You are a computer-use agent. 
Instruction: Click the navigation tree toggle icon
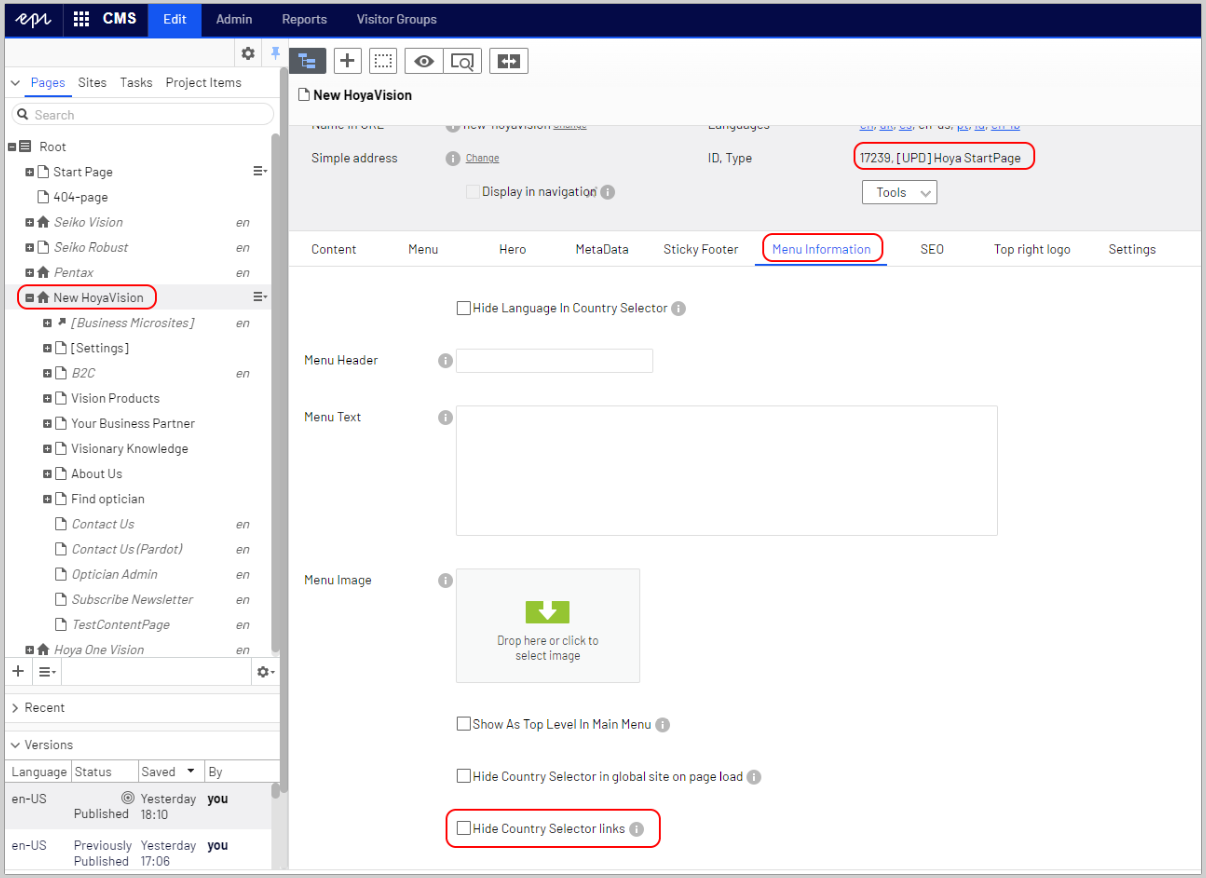pyautogui.click(x=307, y=61)
